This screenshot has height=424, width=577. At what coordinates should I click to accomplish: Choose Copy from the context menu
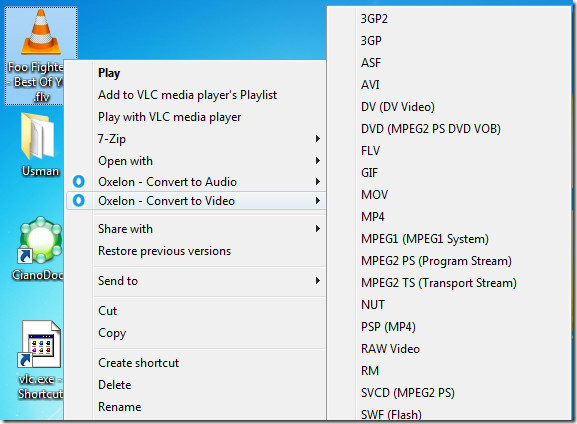point(112,333)
